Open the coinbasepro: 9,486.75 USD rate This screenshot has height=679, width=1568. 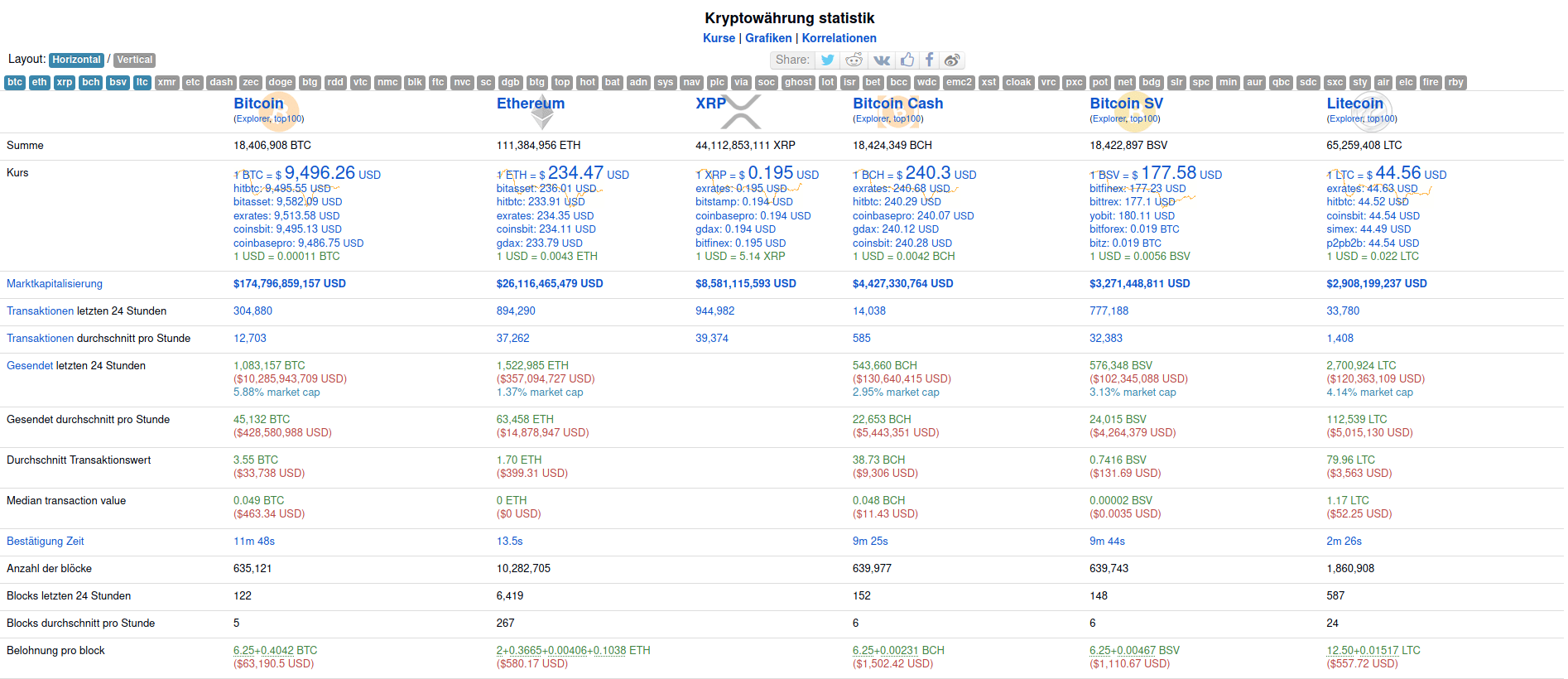[x=299, y=243]
